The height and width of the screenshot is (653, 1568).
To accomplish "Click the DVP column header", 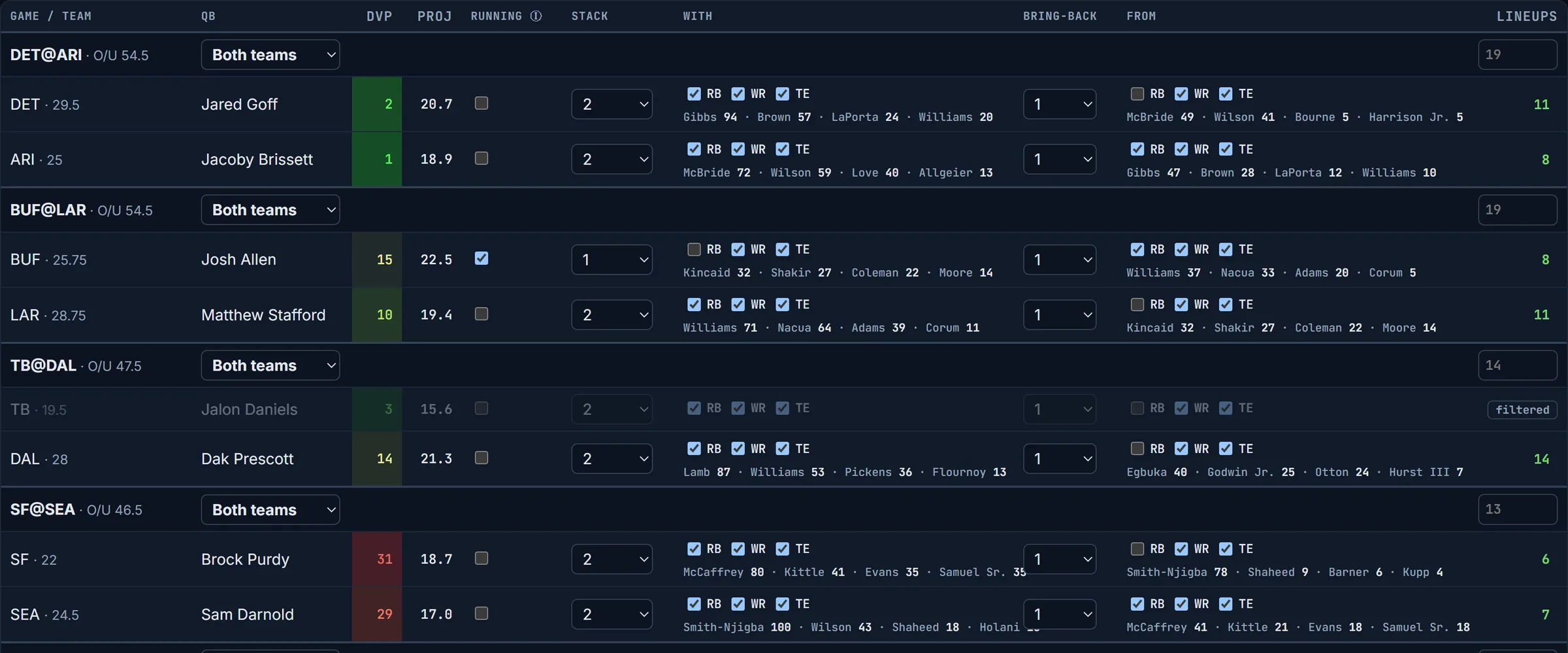I will click(379, 16).
